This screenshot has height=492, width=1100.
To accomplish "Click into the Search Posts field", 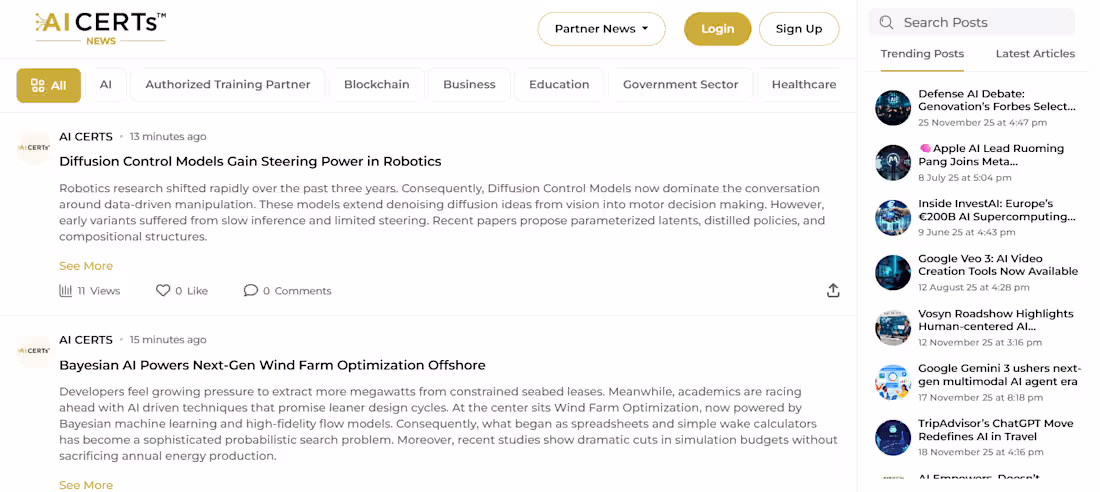I will [x=971, y=22].
